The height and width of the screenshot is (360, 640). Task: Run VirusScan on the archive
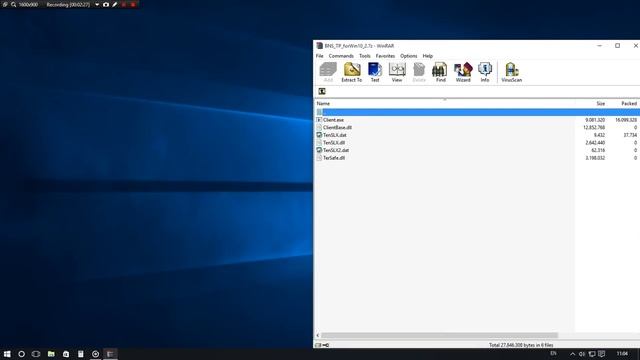[511, 72]
